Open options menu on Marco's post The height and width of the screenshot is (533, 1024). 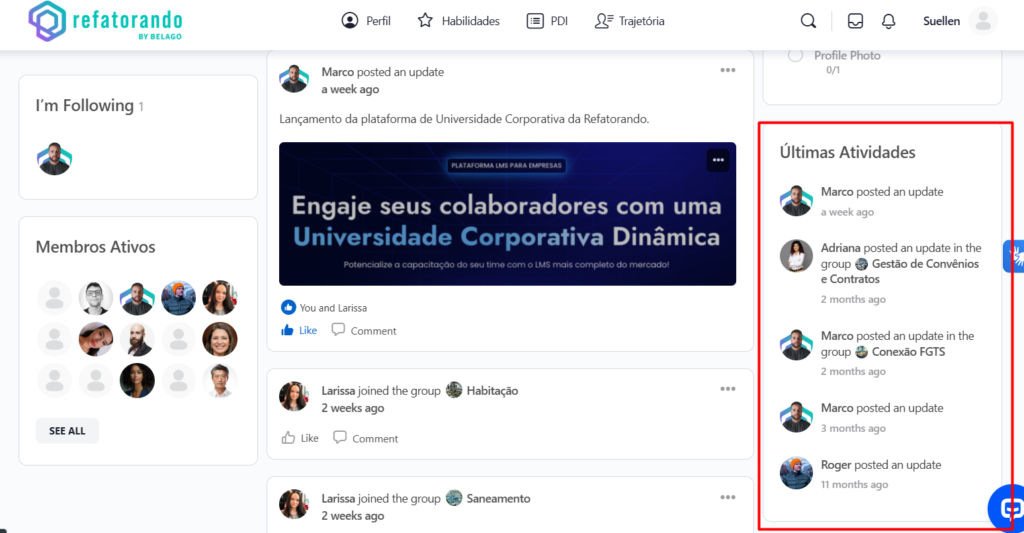pos(728,70)
